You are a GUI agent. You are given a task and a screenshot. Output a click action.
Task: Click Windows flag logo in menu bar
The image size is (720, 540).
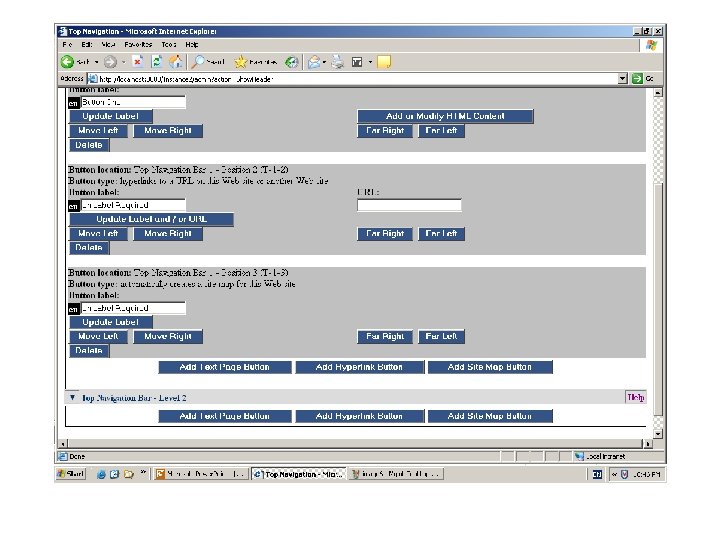tap(651, 45)
